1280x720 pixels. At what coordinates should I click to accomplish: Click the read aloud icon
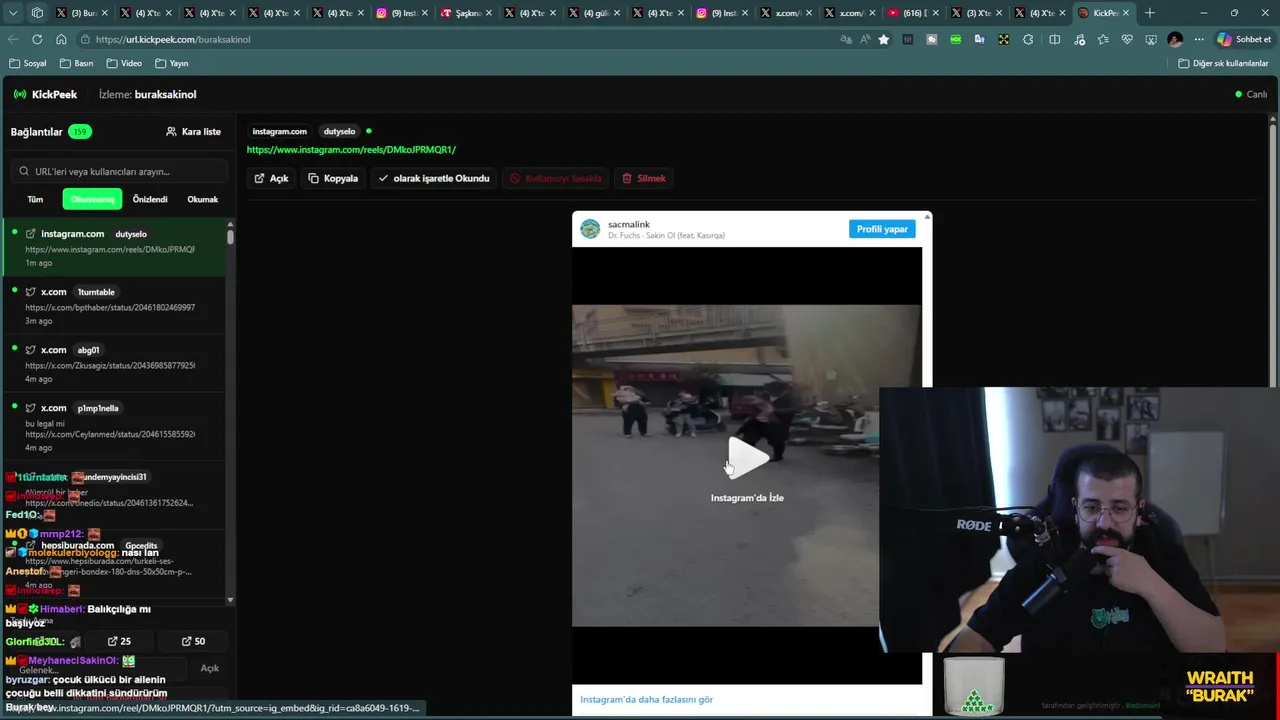tap(865, 39)
